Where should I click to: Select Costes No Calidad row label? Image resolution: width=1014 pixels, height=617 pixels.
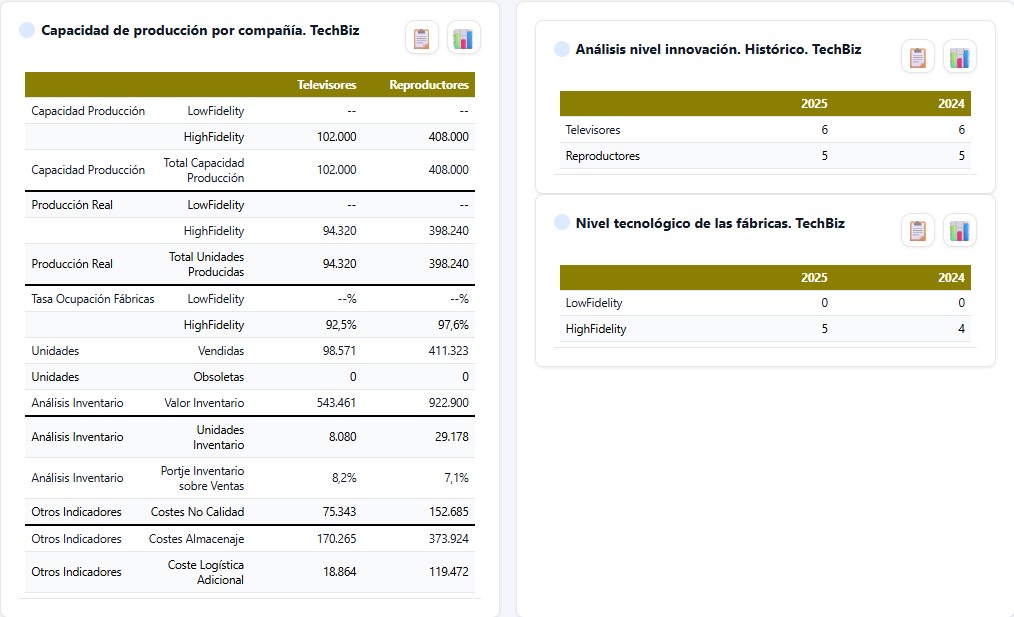[x=197, y=512]
